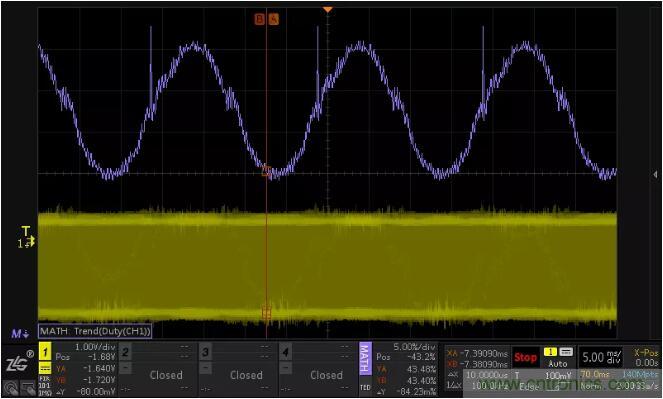Select the MATH: Trend(Duty(CH1)) label
Image resolution: width=663 pixels, height=399 pixels.
click(95, 331)
